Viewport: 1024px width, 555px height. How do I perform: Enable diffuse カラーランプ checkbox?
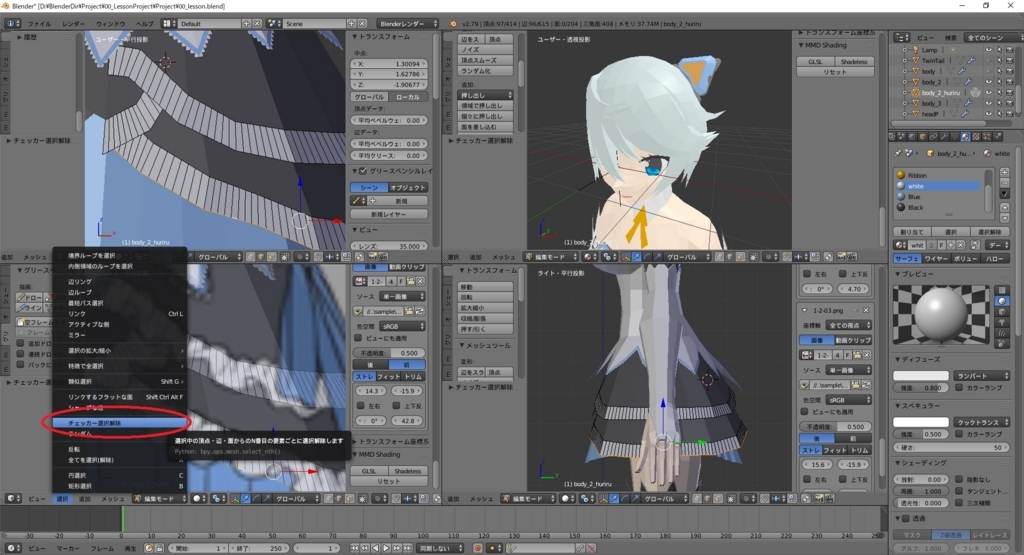click(959, 388)
